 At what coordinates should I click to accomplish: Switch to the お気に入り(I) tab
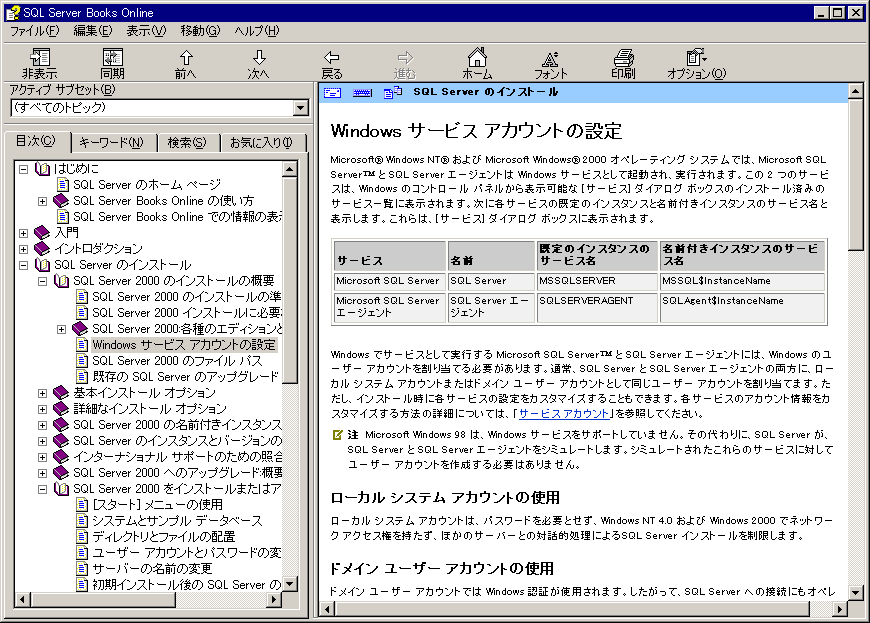262,143
